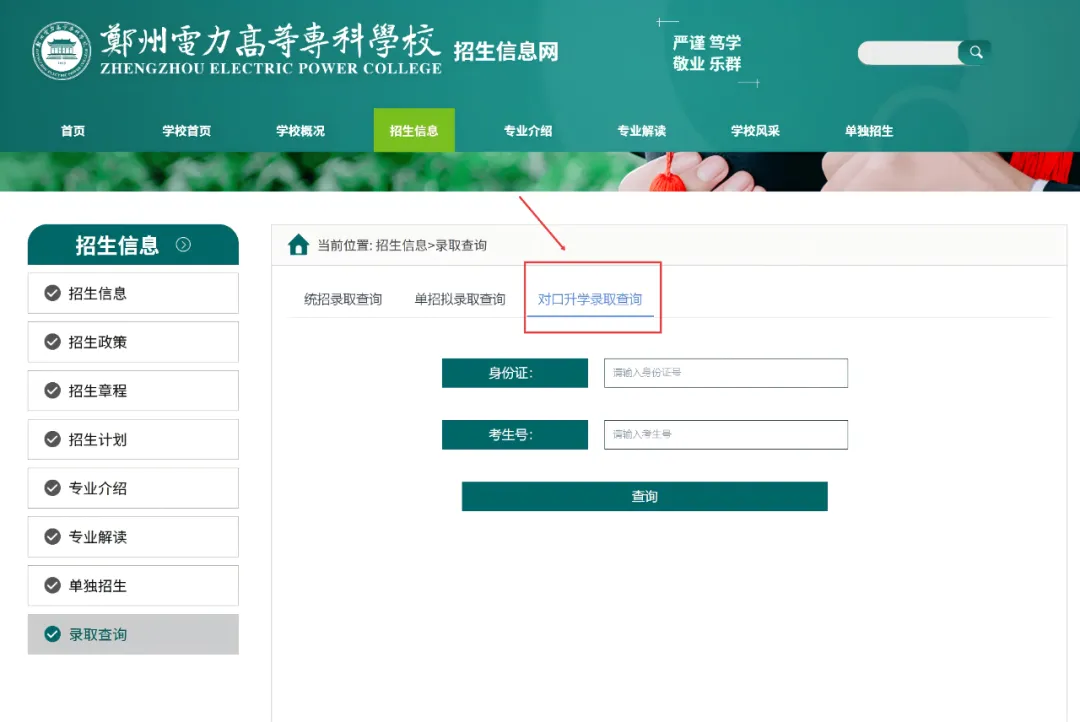This screenshot has height=722, width=1080.
Task: Select the 对口升学录取查询 tab
Action: coord(590,299)
